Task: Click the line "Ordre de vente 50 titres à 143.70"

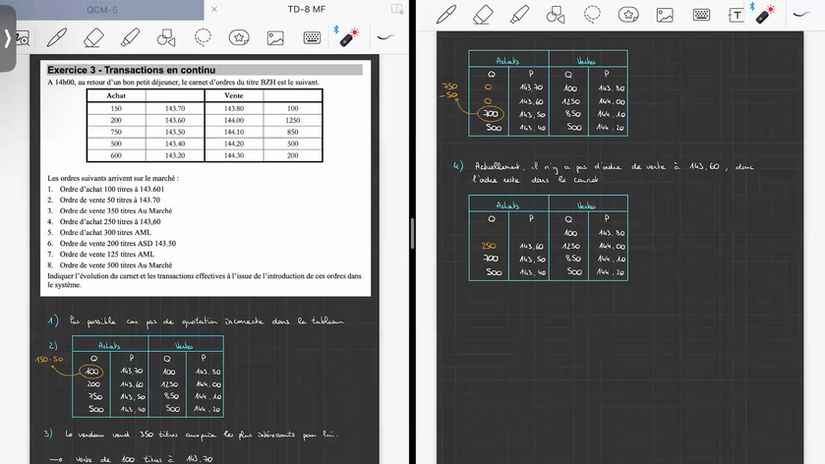Action: 109,200
